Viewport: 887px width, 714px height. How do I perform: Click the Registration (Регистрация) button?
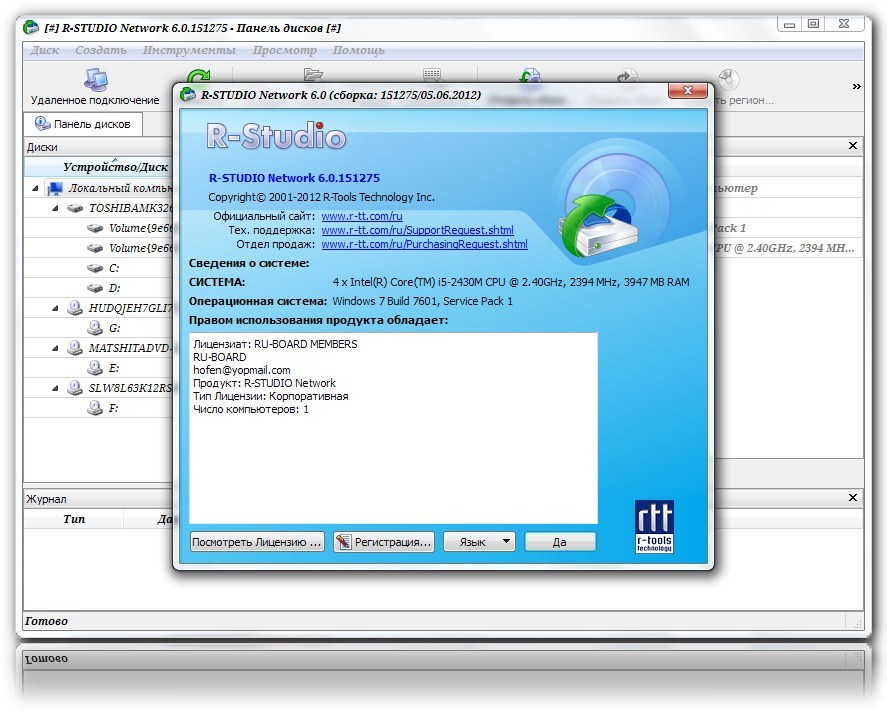click(384, 542)
